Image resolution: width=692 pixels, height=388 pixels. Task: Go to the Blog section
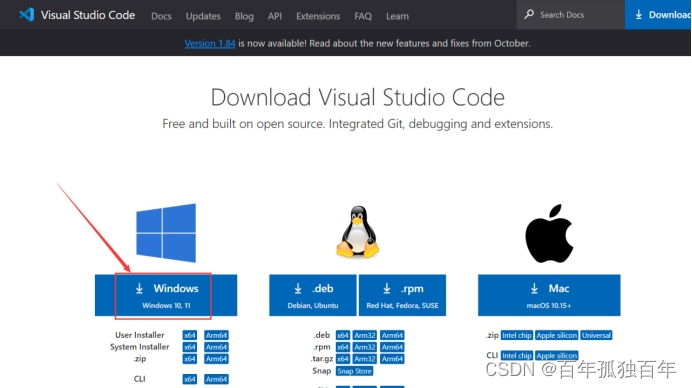point(244,16)
